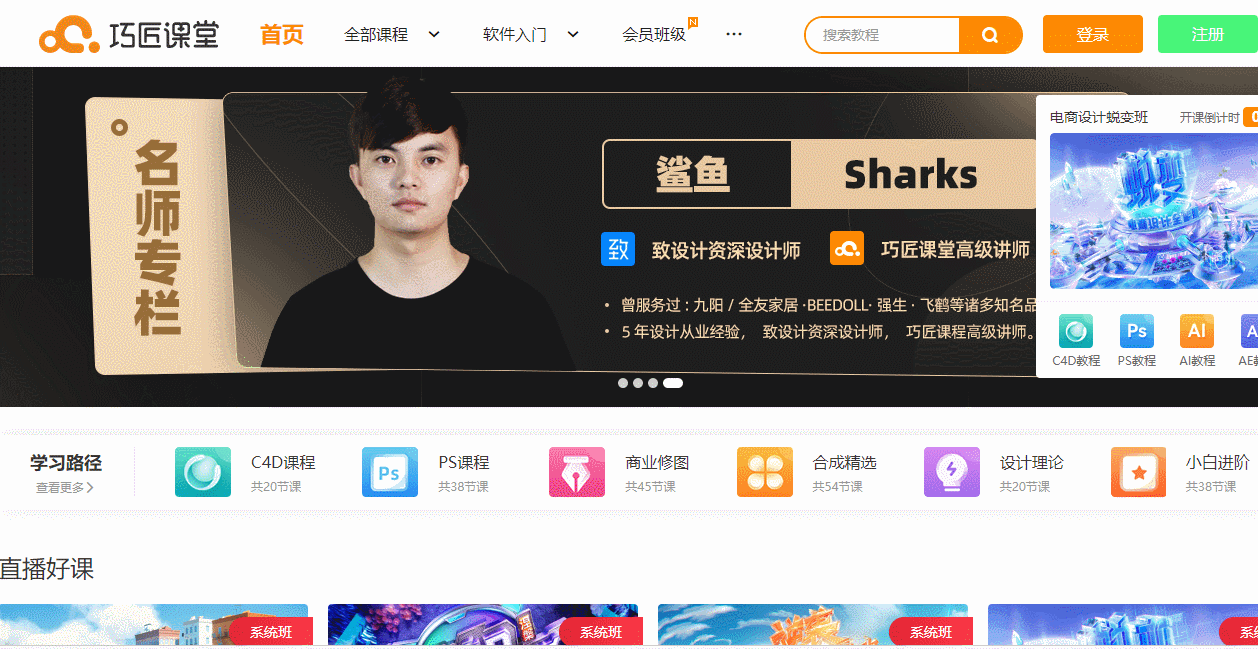Select the 商业修图 pen nib icon

tap(577, 472)
